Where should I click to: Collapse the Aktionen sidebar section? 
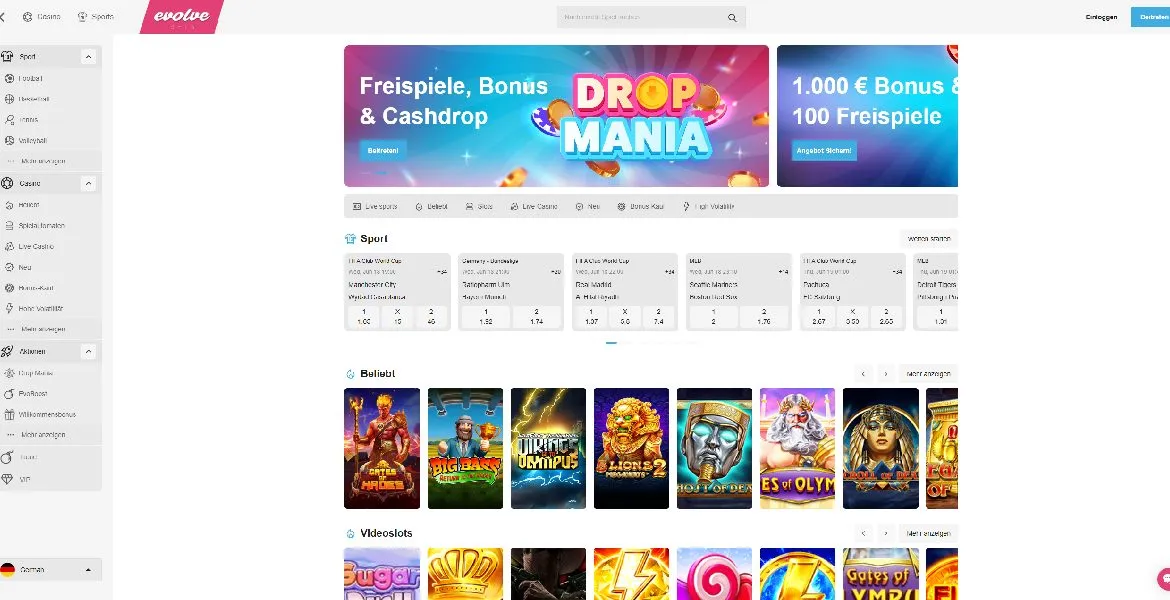click(x=88, y=351)
